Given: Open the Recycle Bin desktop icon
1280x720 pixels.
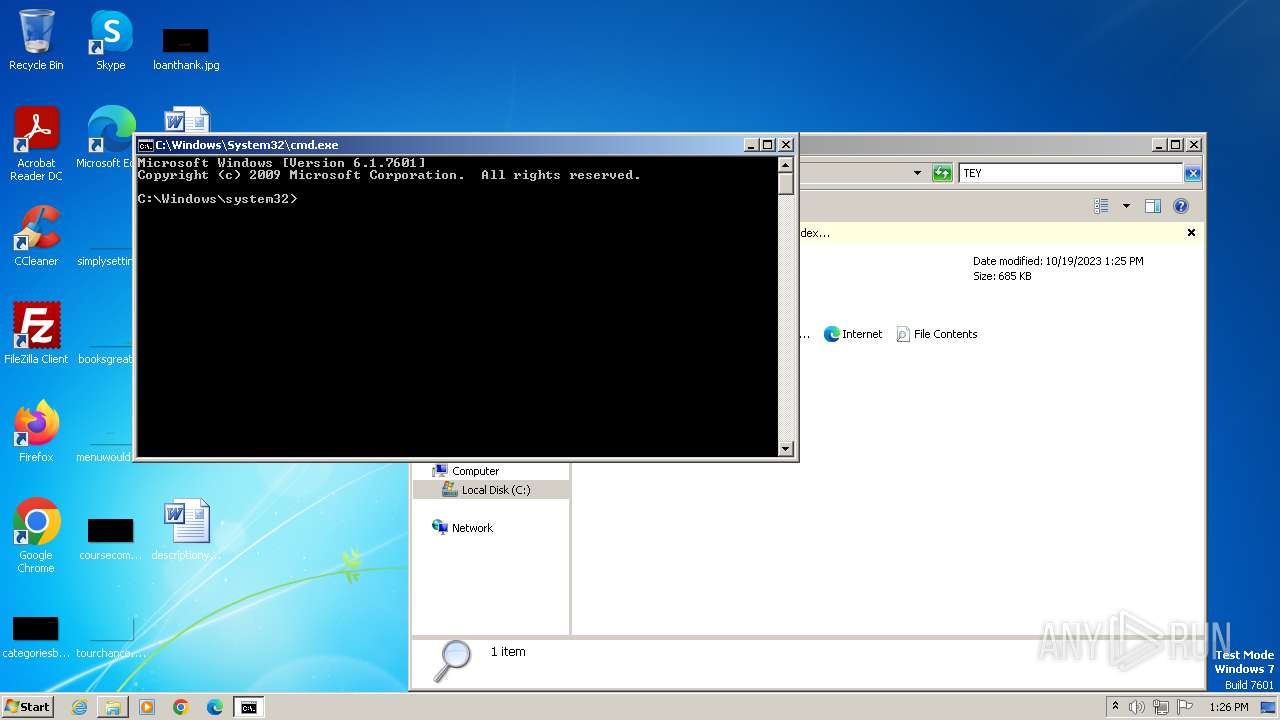Looking at the screenshot, I should pos(36,40).
